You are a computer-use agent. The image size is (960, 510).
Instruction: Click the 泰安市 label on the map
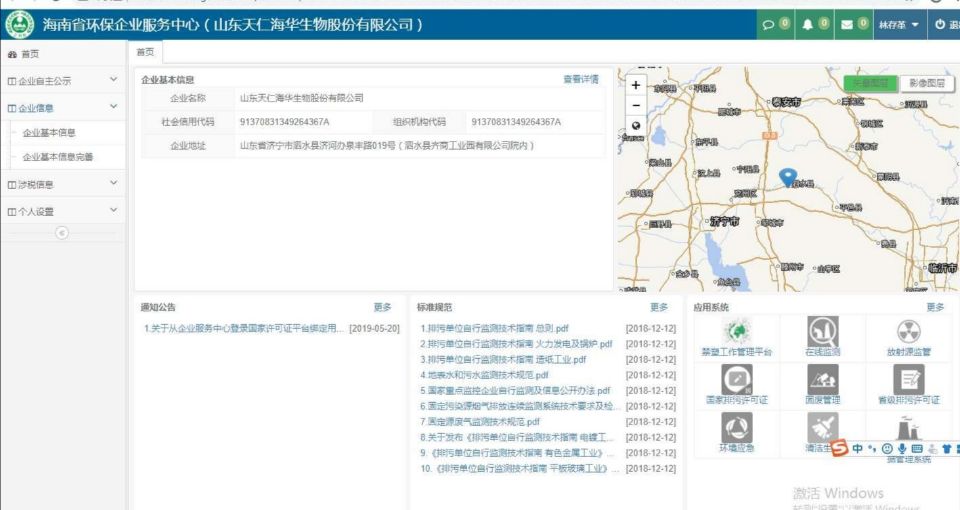point(786,102)
